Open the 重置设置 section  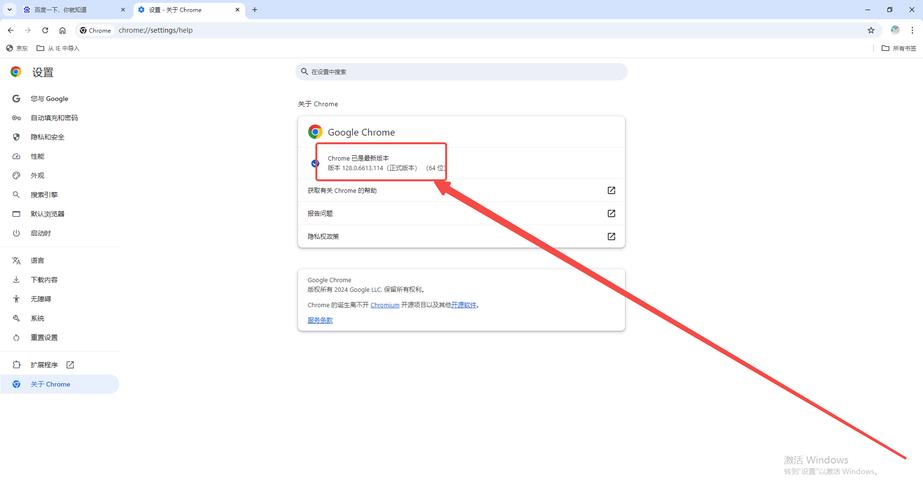(59, 337)
